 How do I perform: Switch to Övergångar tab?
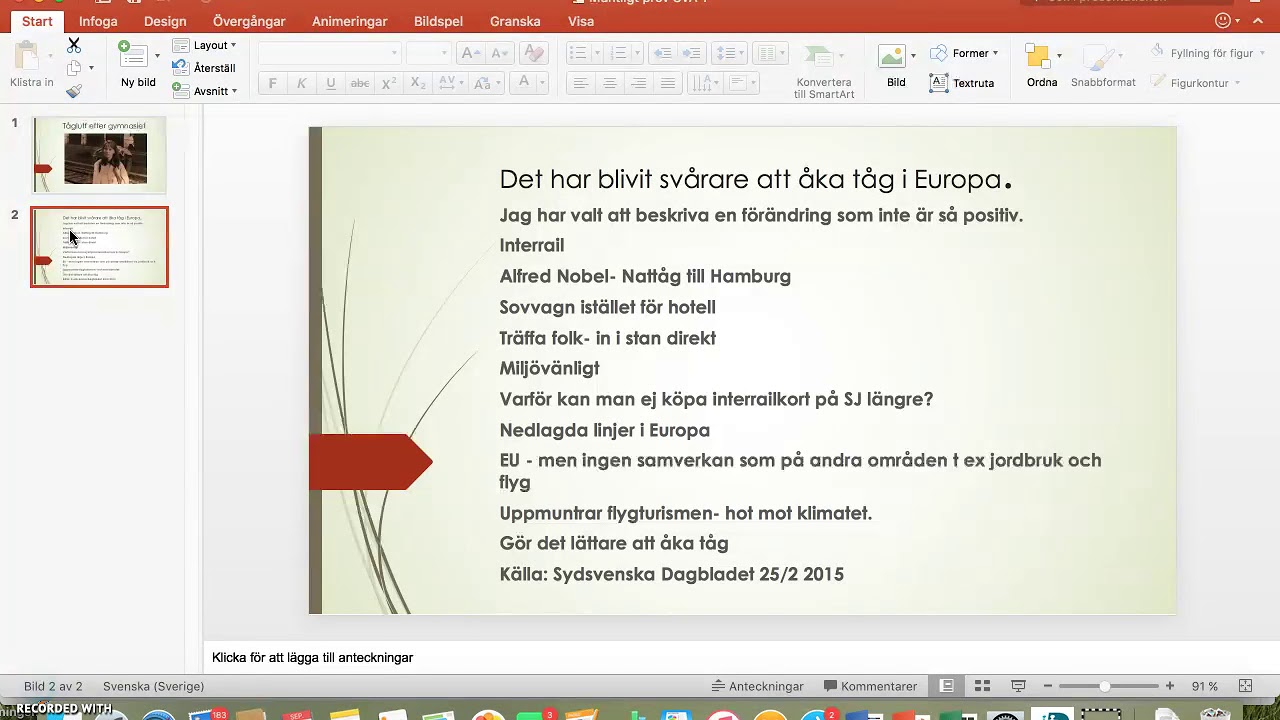click(249, 21)
